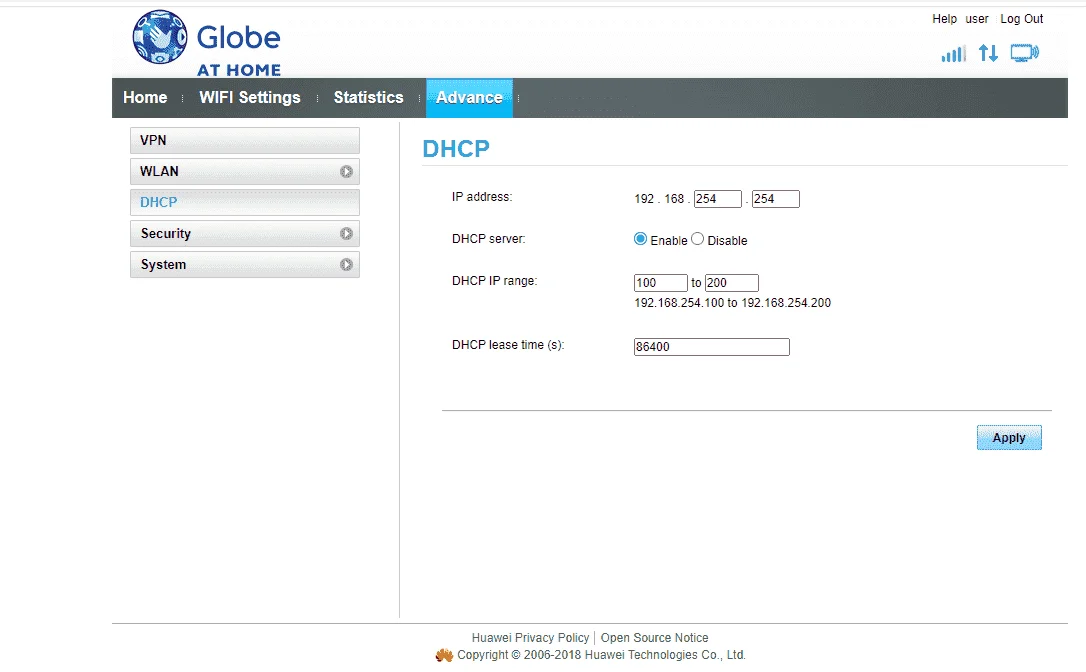Click the 'DHCP lease time (s):' label
Screen dimensions: 1086x672
click(508, 345)
